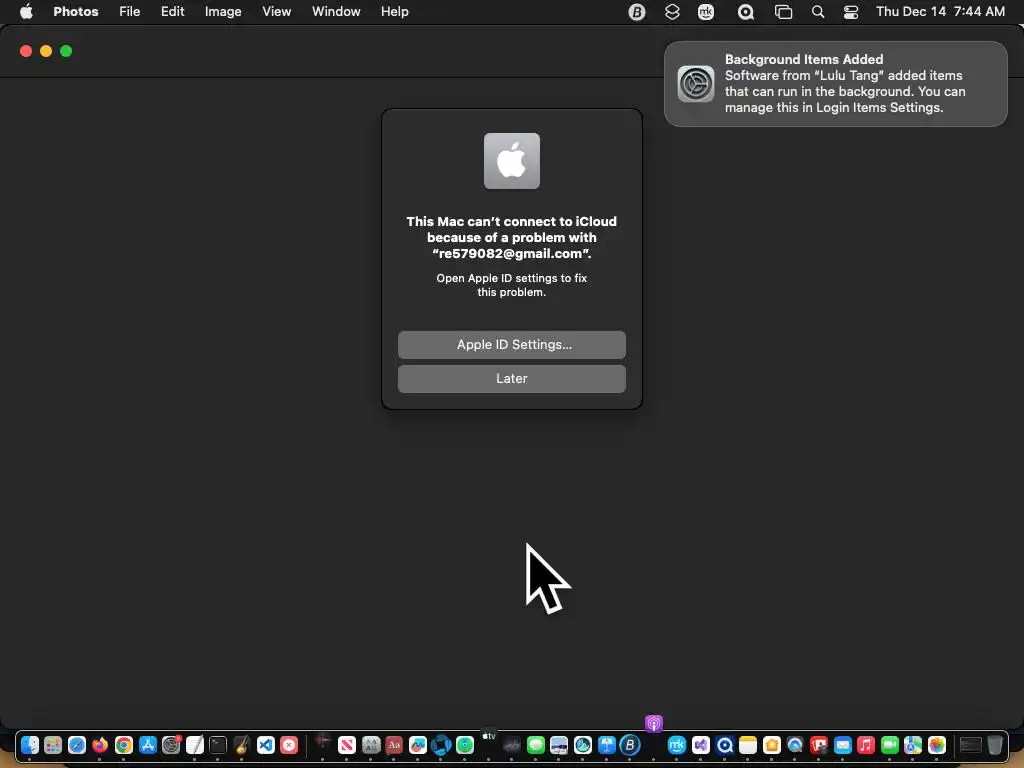Click the Q status icon in the menu bar
Image resolution: width=1024 pixels, height=768 pixels.
pos(745,12)
